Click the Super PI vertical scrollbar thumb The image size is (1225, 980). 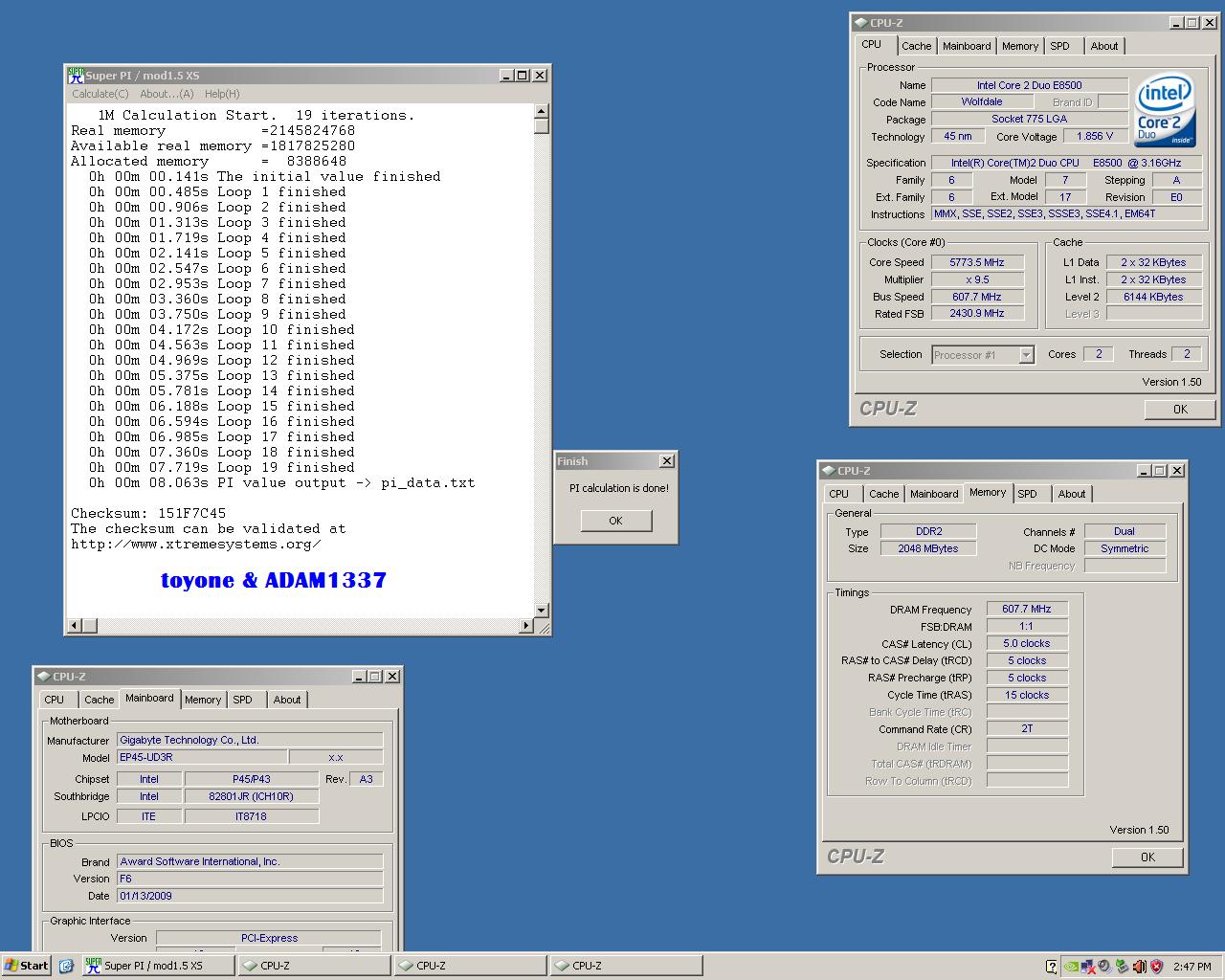pos(542,126)
